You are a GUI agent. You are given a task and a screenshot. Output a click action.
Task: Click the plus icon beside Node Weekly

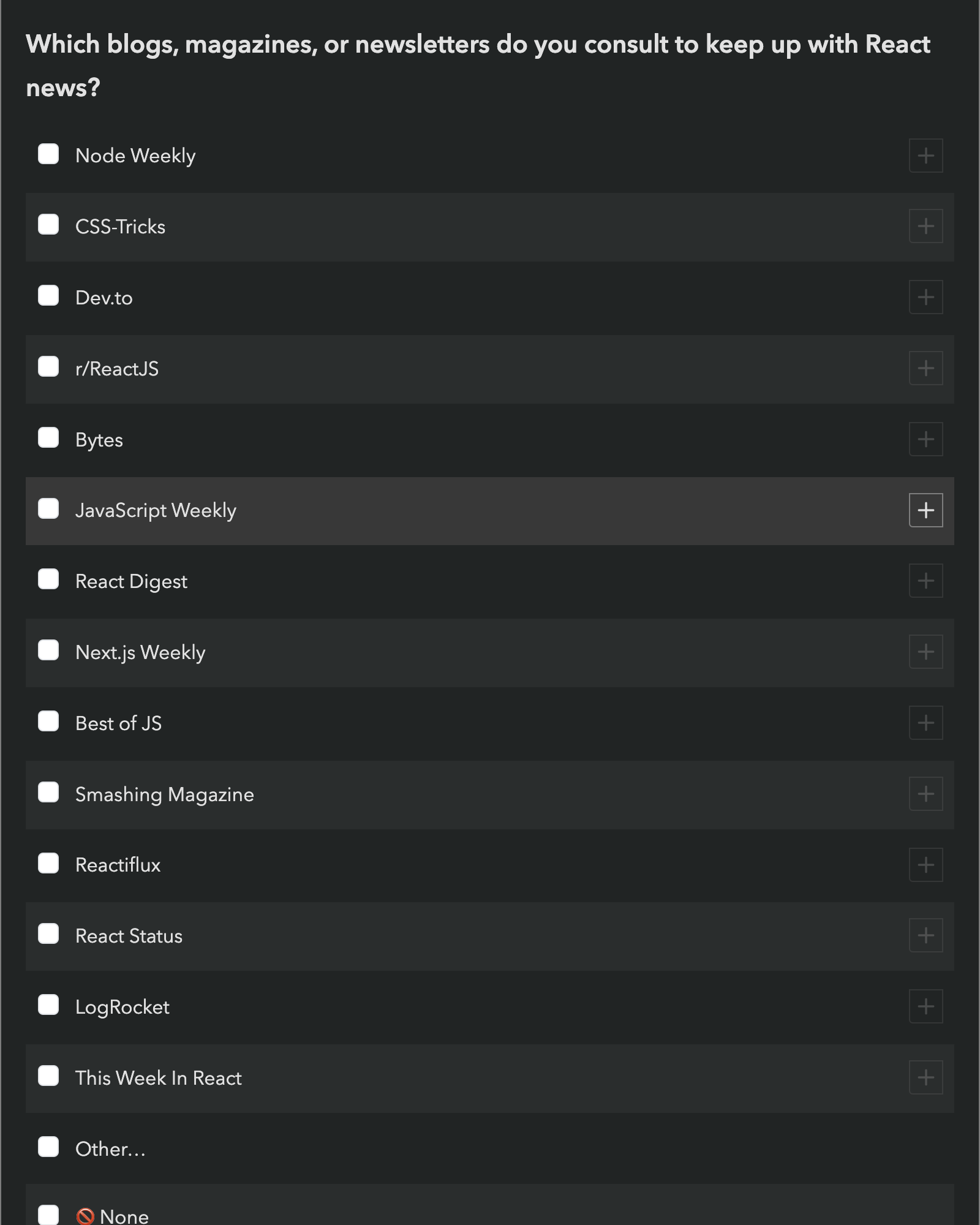coord(925,156)
